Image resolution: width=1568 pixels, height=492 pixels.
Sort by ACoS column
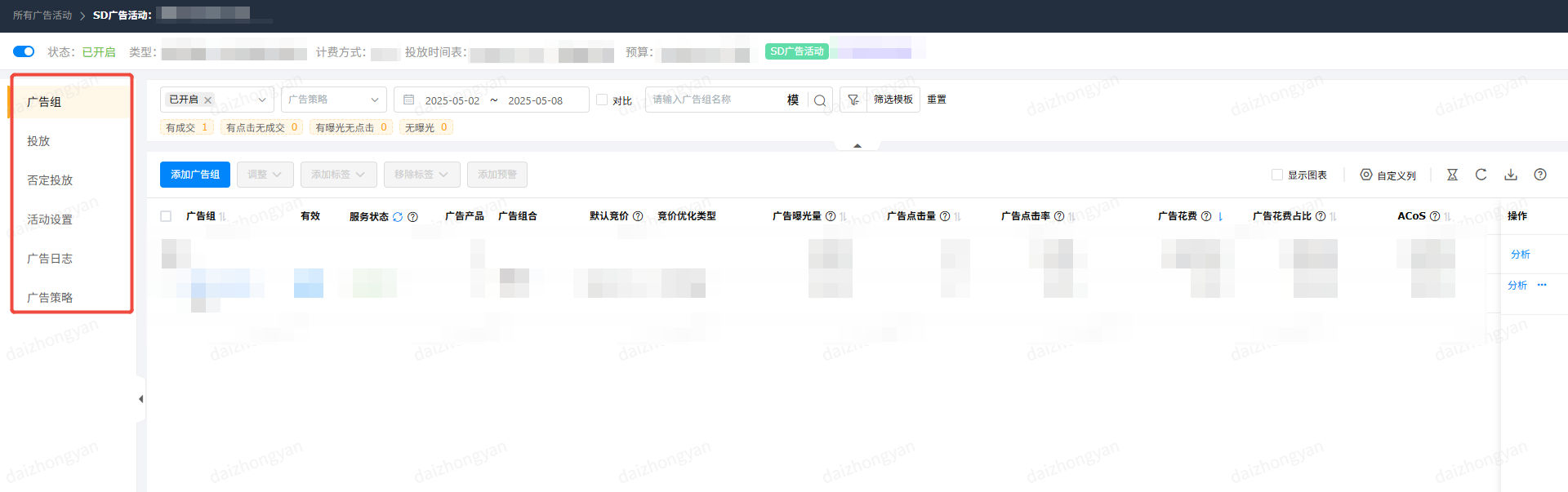click(1448, 216)
